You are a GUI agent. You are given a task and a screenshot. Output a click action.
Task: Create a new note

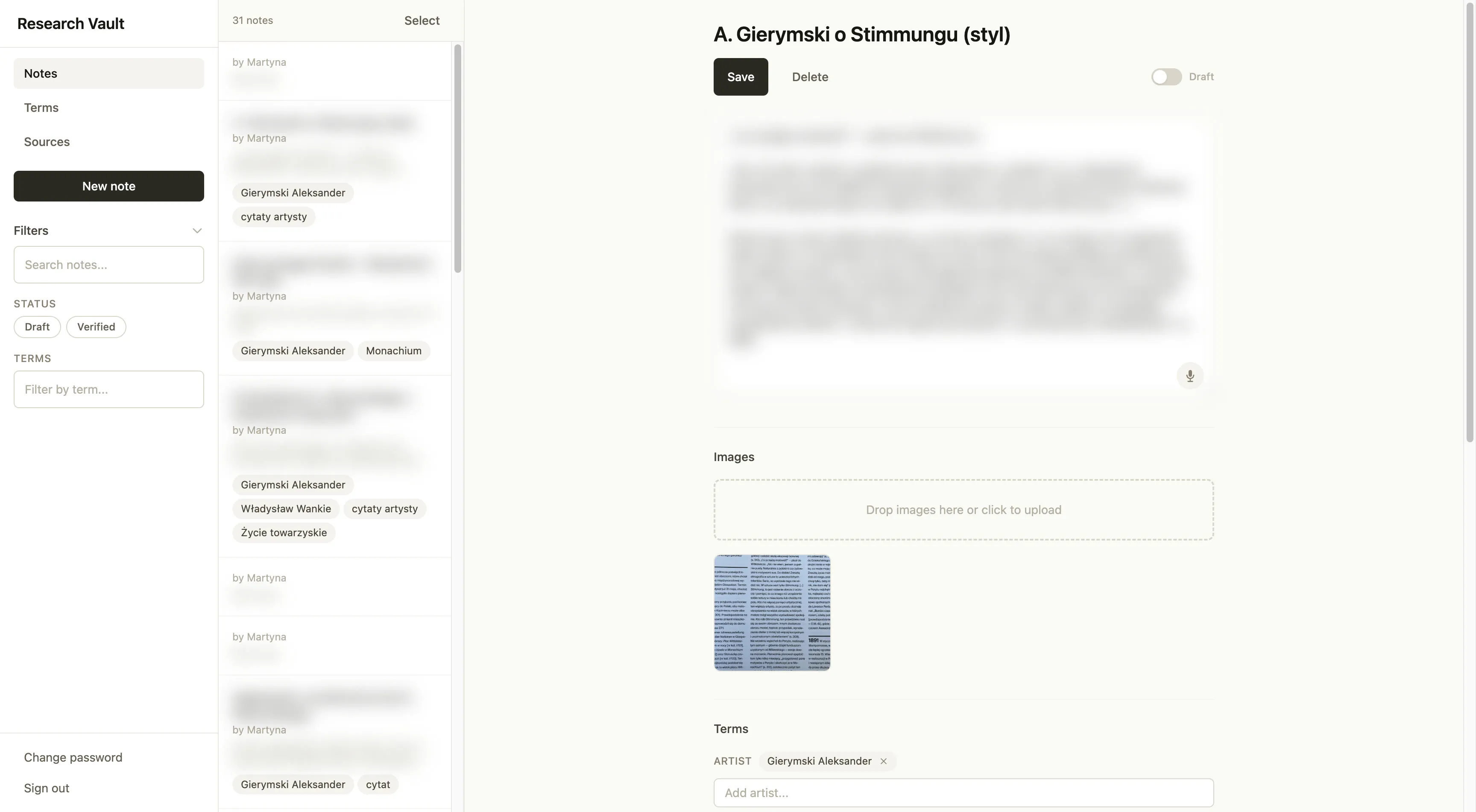(x=108, y=186)
